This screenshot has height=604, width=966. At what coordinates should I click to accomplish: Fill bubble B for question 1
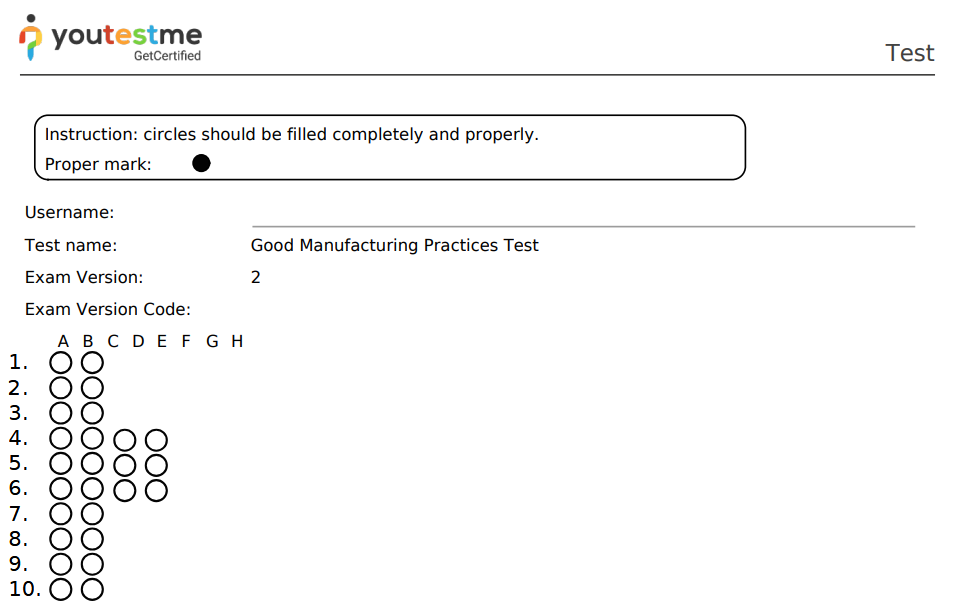click(92, 362)
